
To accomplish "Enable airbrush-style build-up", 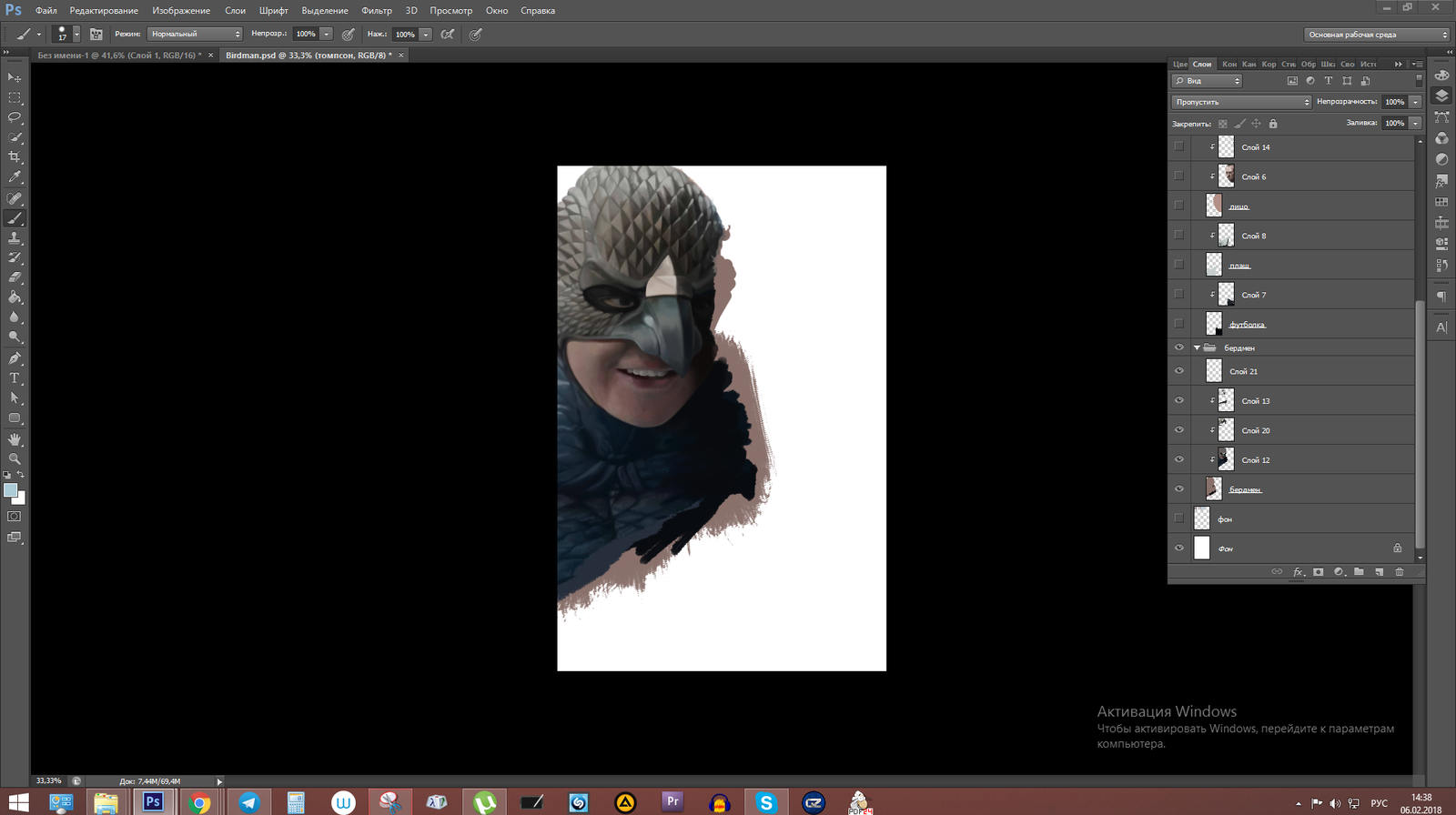I will pos(448,35).
